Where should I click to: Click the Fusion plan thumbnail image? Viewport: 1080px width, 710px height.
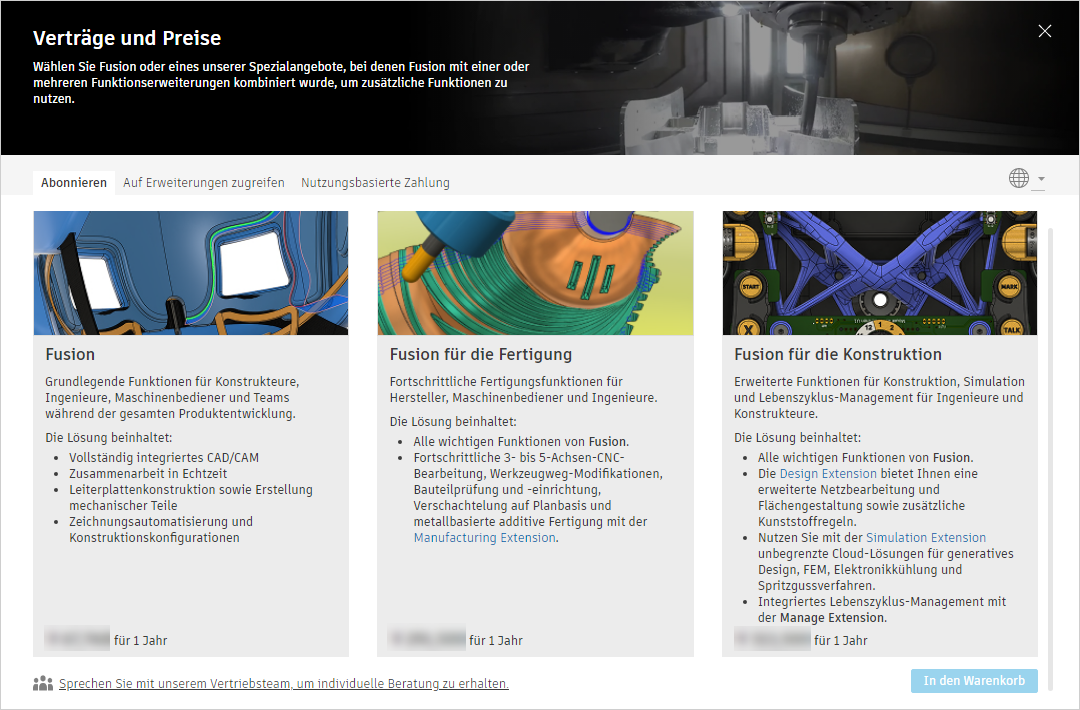click(191, 273)
